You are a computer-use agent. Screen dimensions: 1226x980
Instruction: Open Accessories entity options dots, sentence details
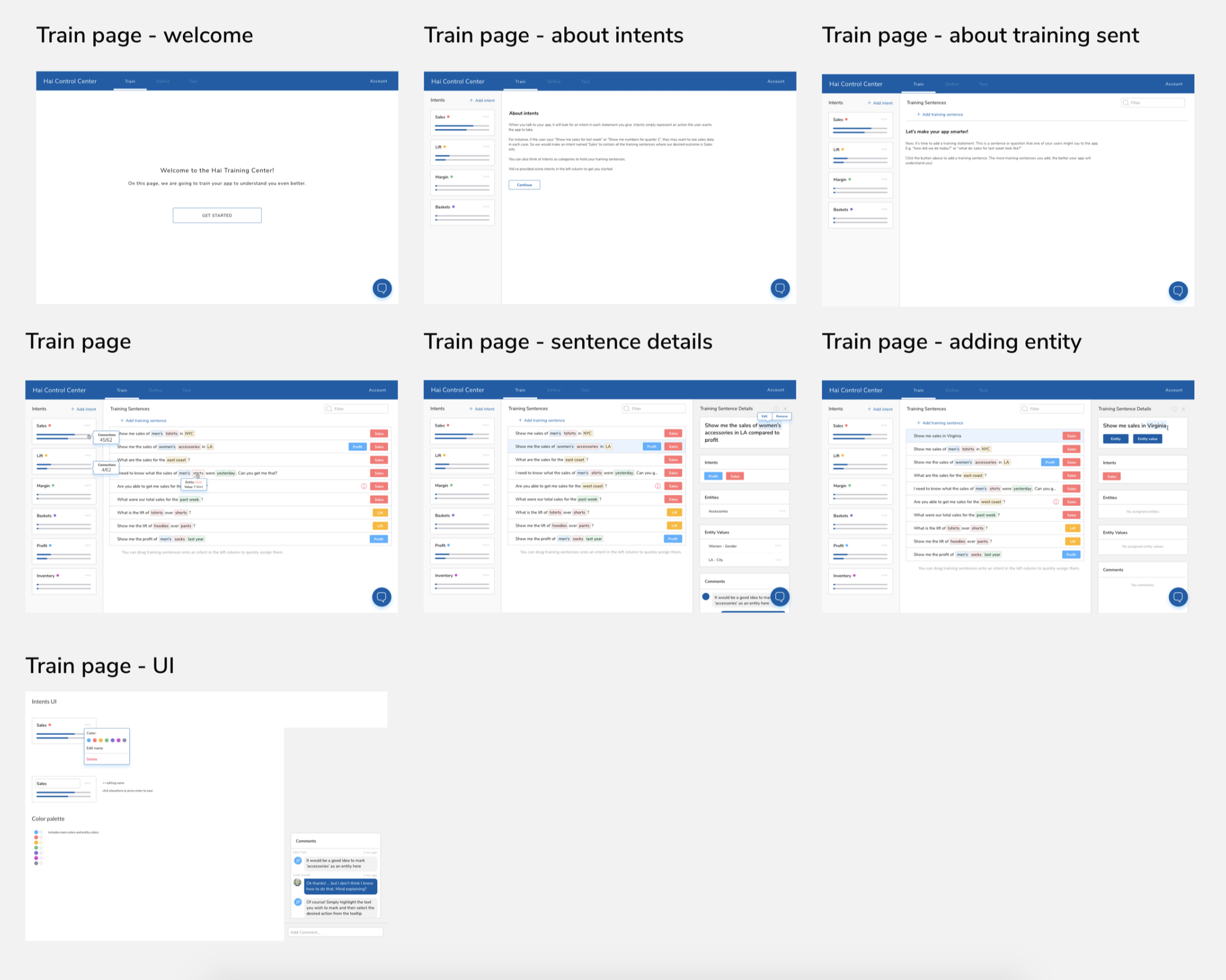[x=782, y=511]
